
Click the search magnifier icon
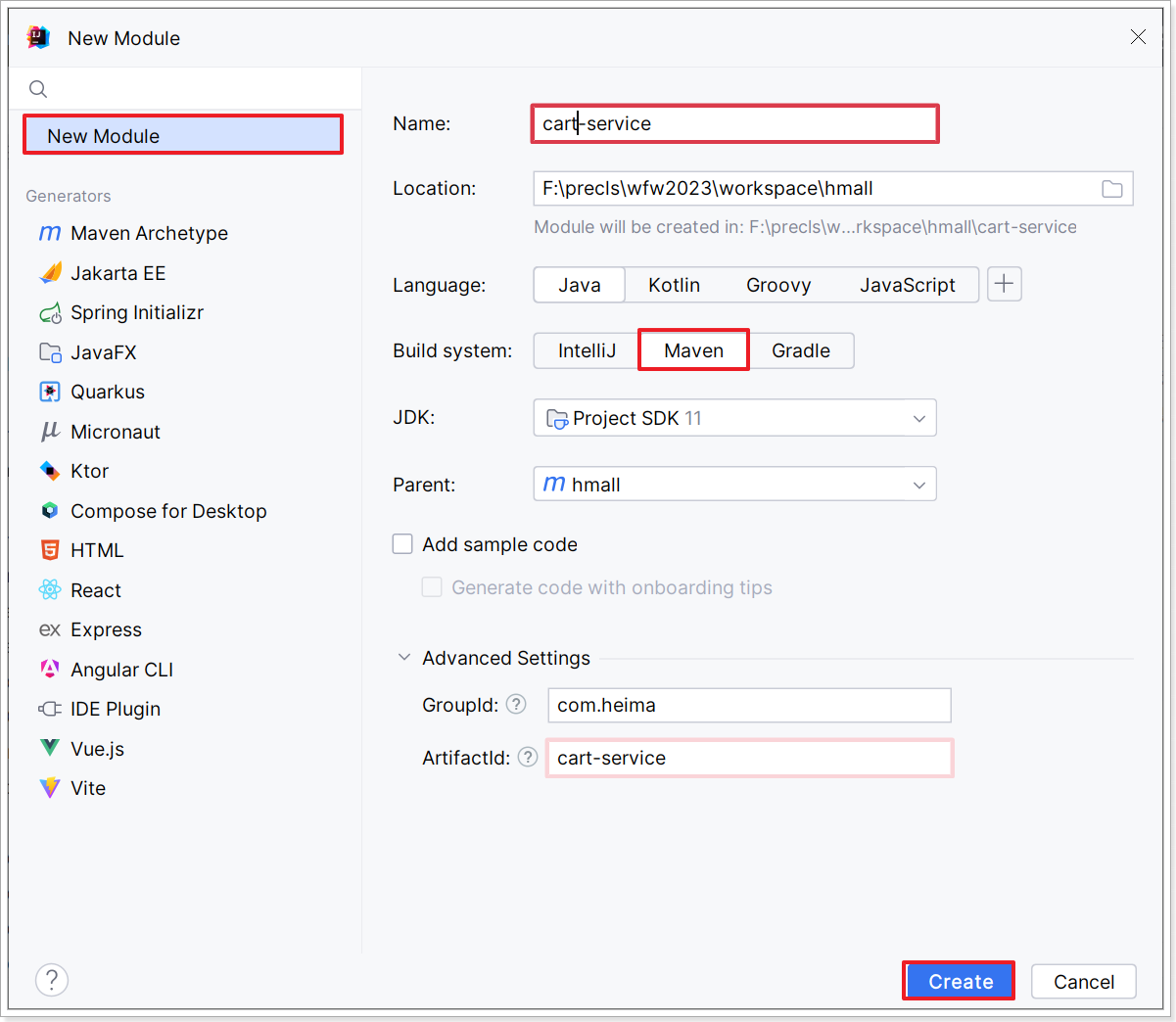(38, 89)
